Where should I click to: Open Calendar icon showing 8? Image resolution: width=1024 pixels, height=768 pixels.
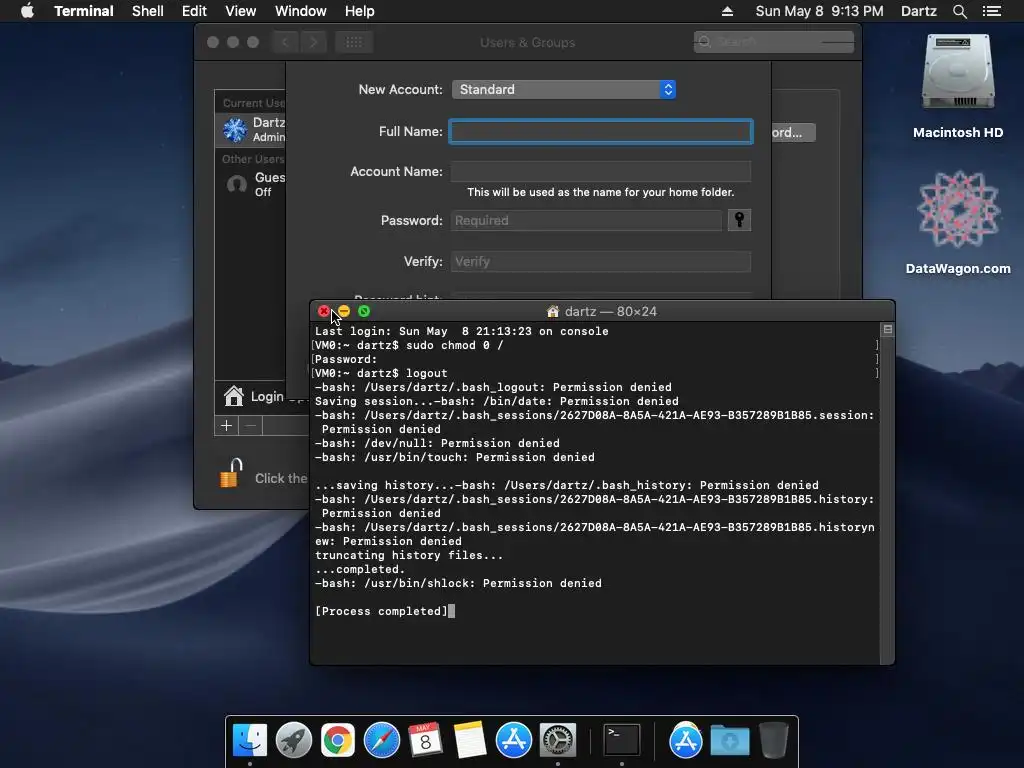(425, 741)
